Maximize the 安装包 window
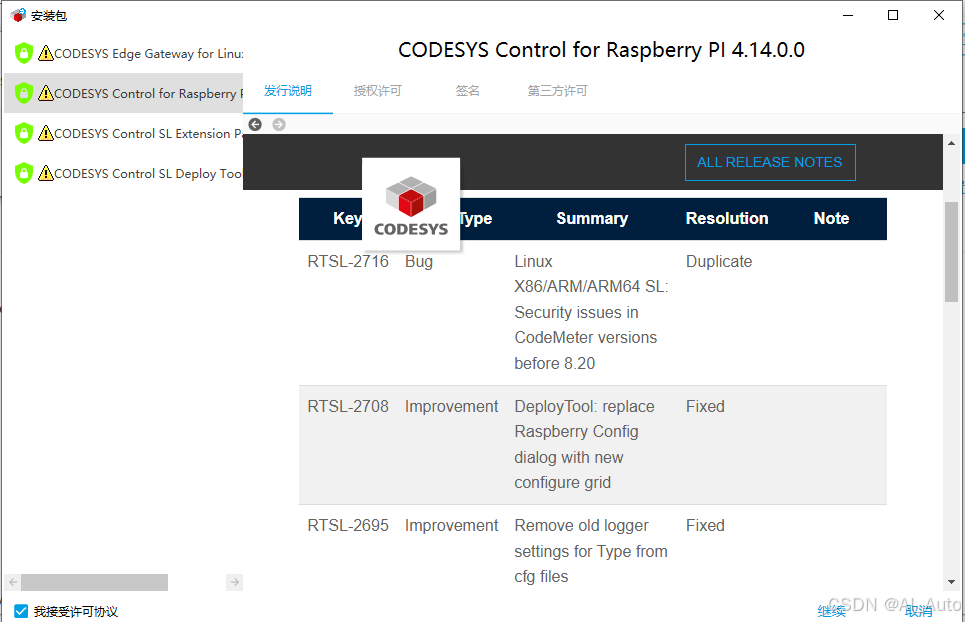Viewport: 965px width, 622px height. coord(893,15)
